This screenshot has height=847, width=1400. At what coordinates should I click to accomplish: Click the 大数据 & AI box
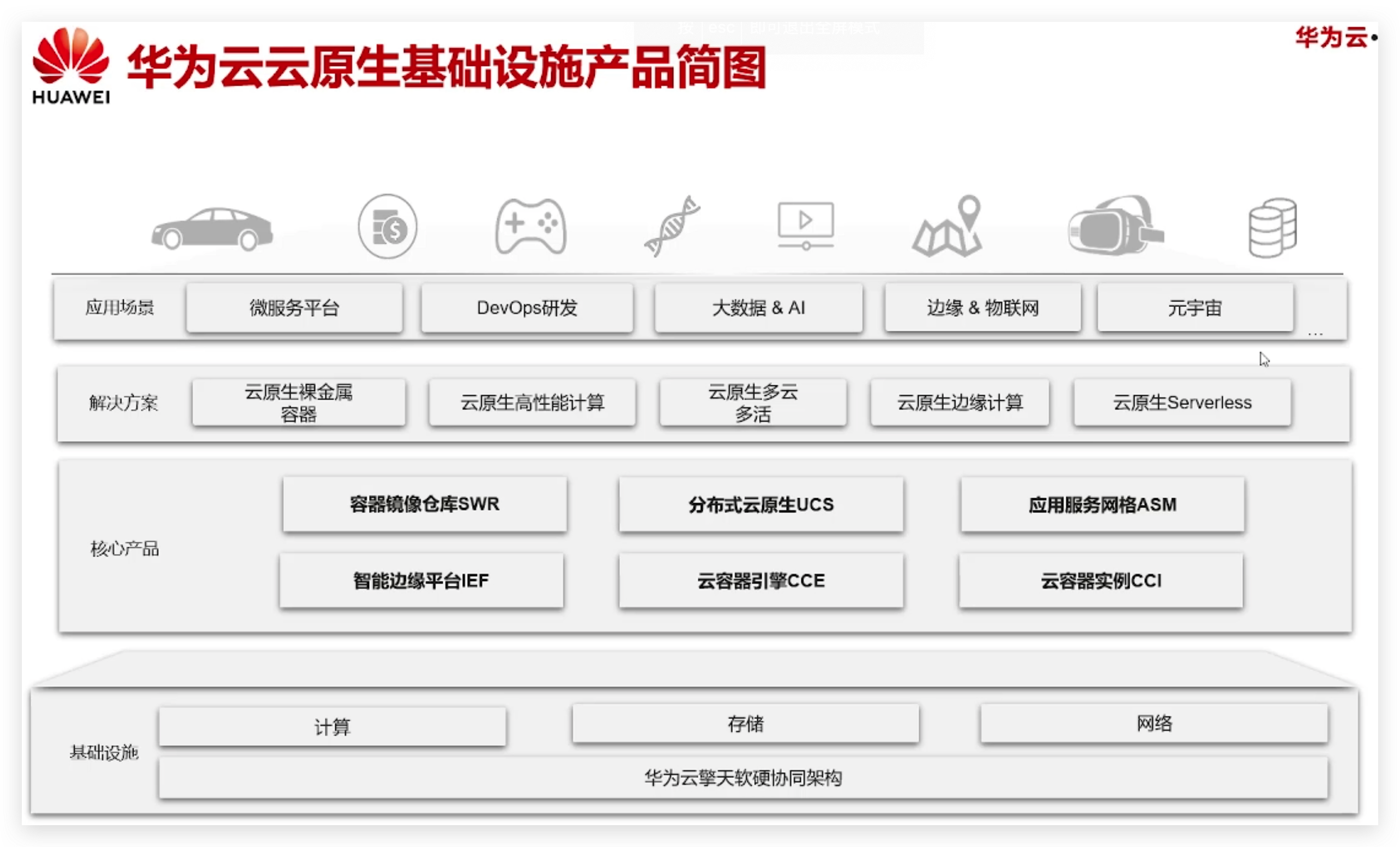point(758,308)
